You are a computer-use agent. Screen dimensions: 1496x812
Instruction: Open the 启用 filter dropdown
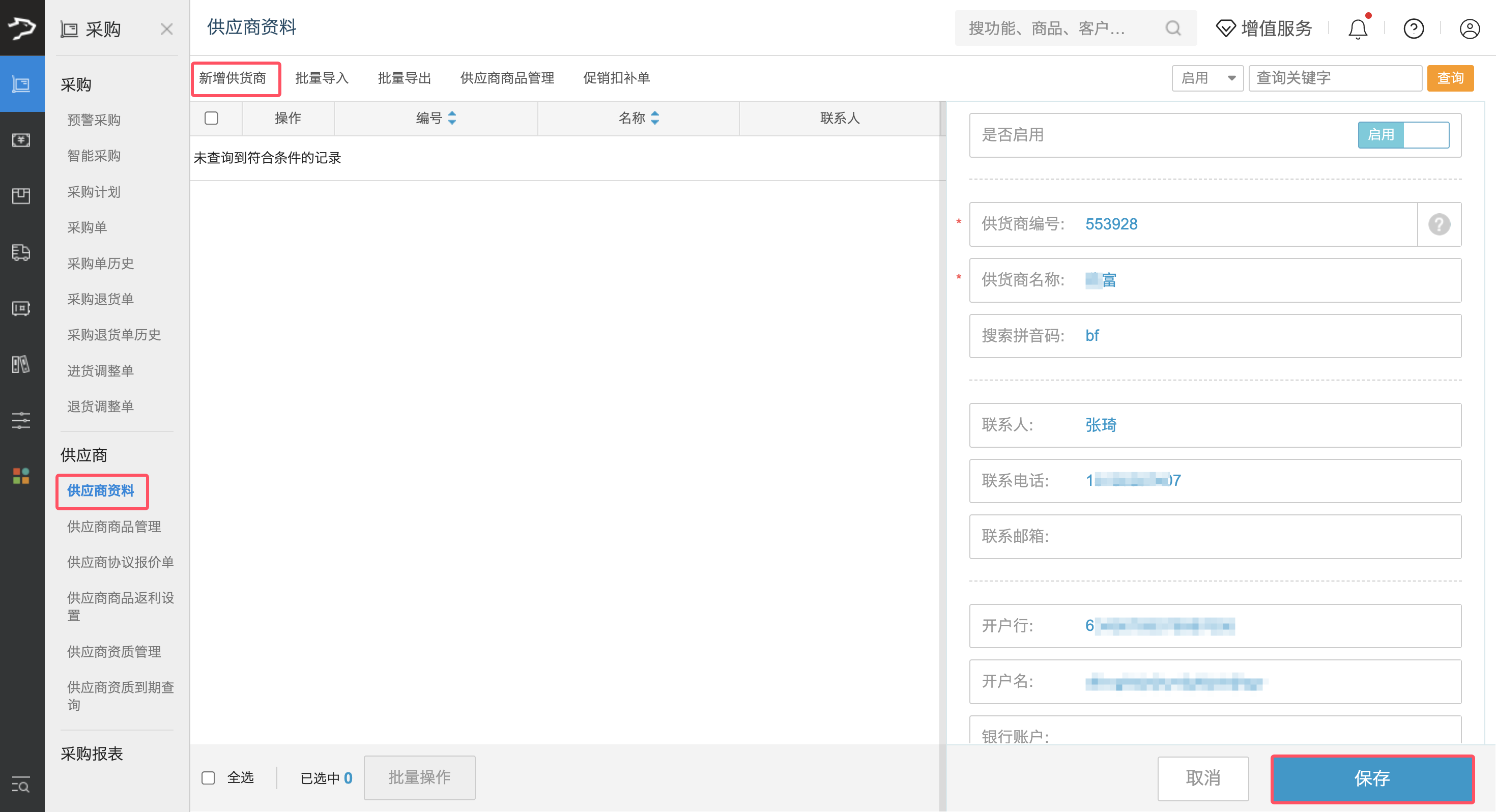1207,78
